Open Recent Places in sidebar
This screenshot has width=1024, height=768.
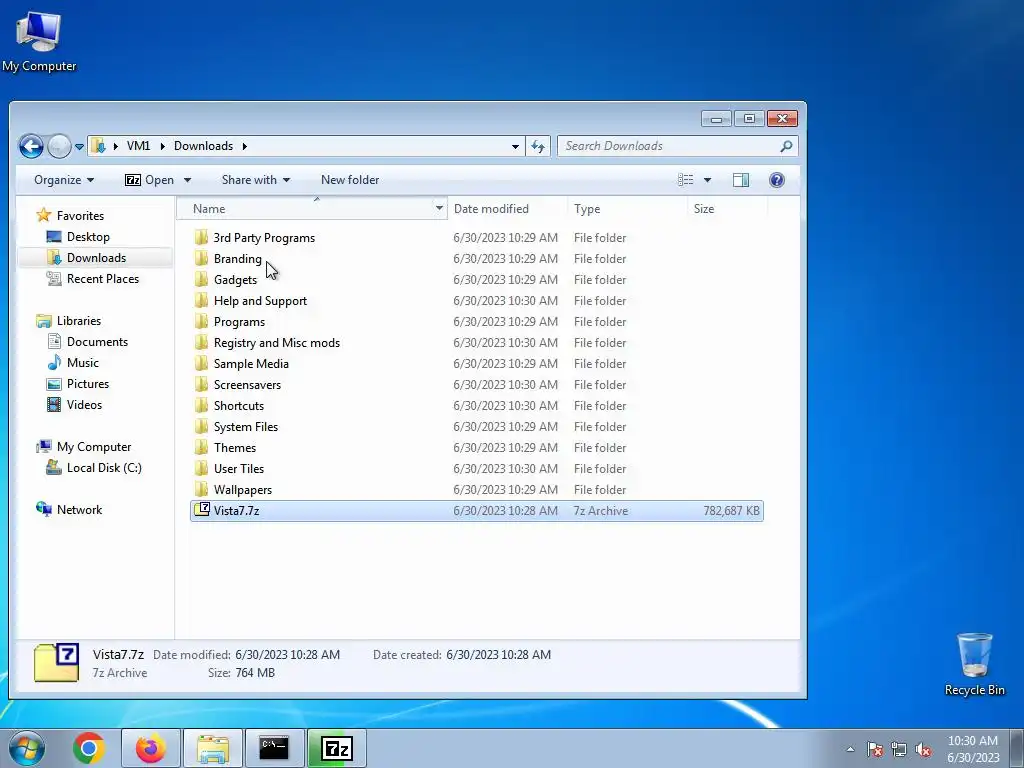click(92, 279)
